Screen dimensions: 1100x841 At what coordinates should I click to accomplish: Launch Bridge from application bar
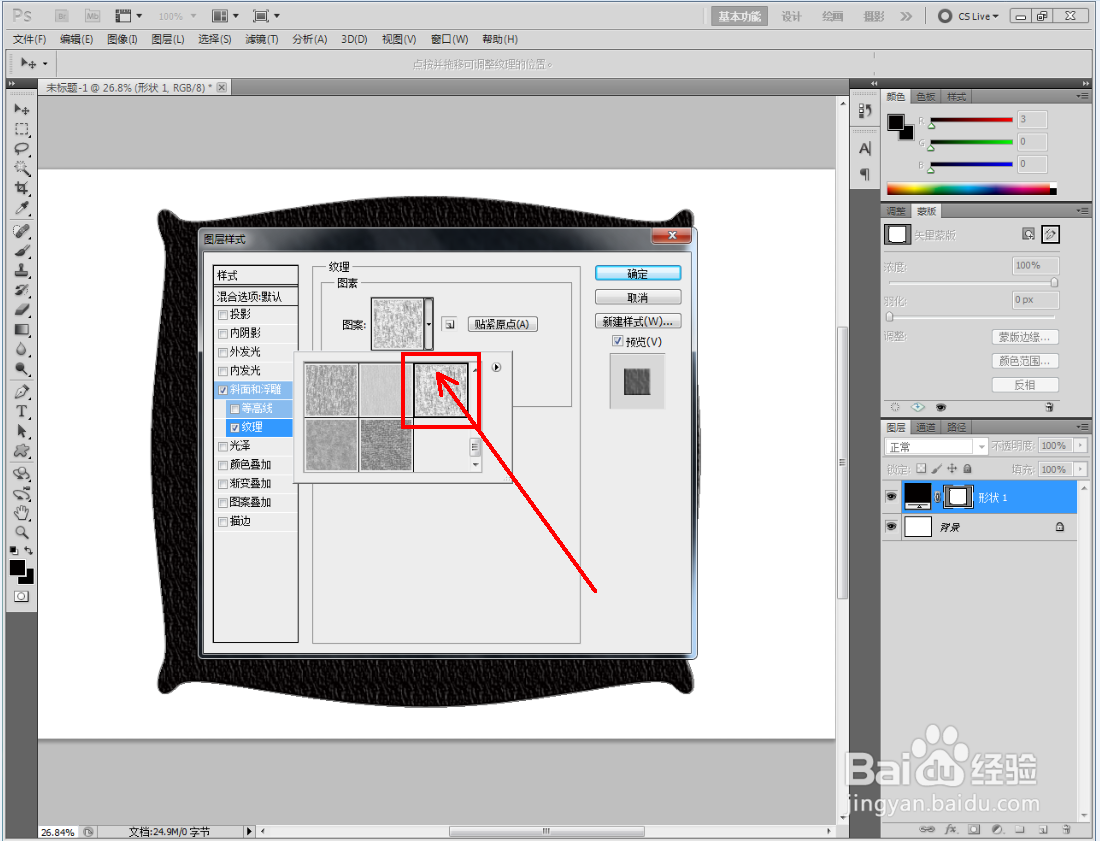[x=62, y=15]
